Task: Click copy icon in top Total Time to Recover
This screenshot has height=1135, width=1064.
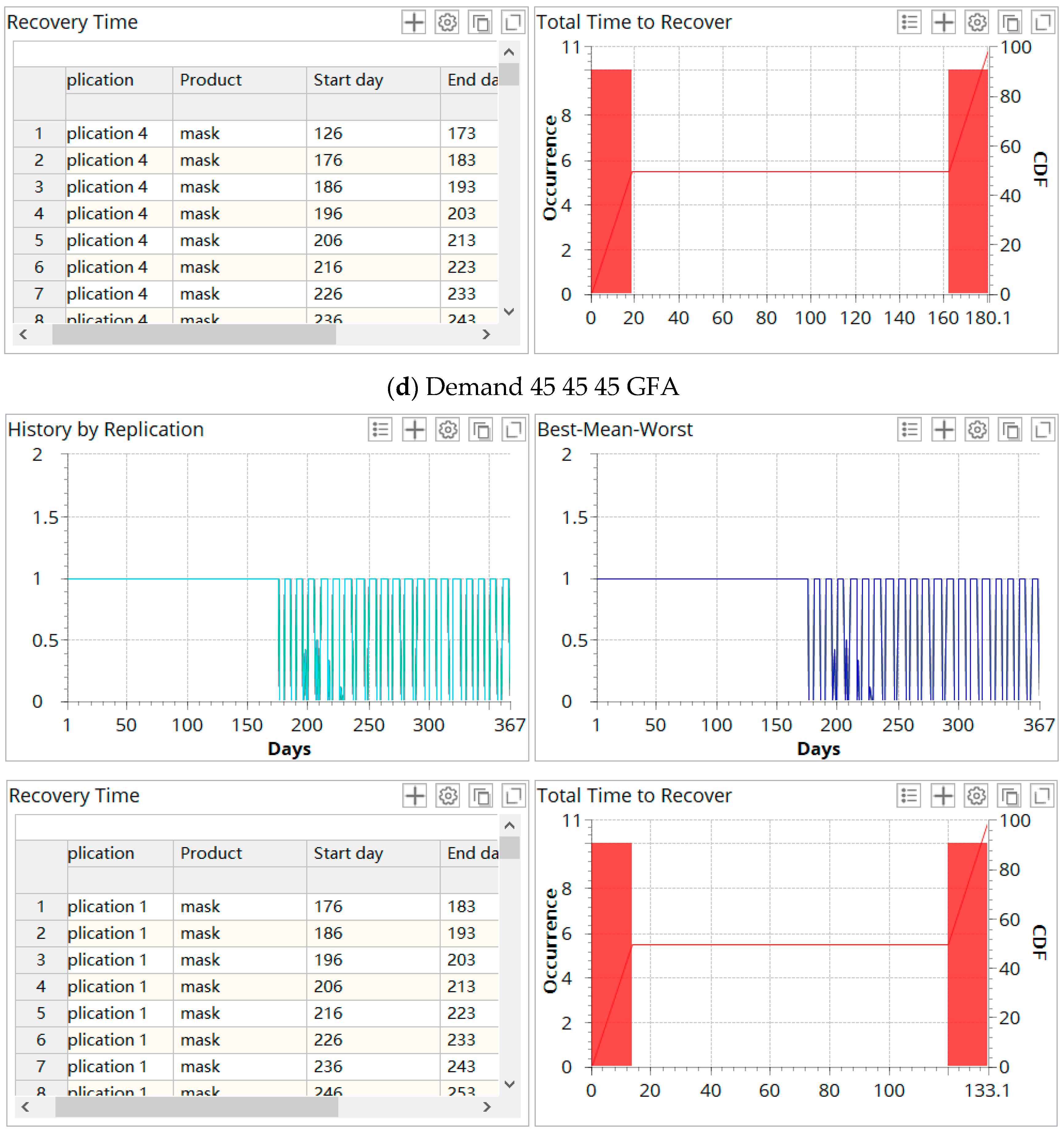Action: click(1010, 23)
